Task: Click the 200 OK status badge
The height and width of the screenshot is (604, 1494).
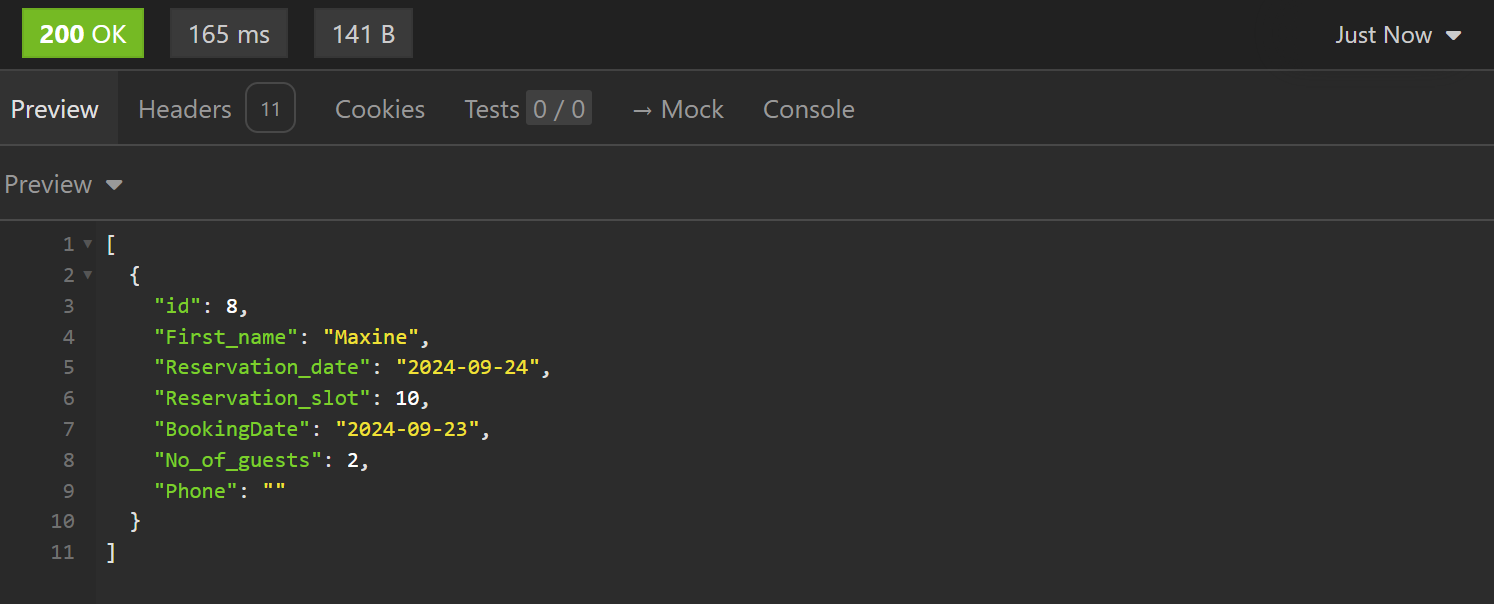Action: 83,35
